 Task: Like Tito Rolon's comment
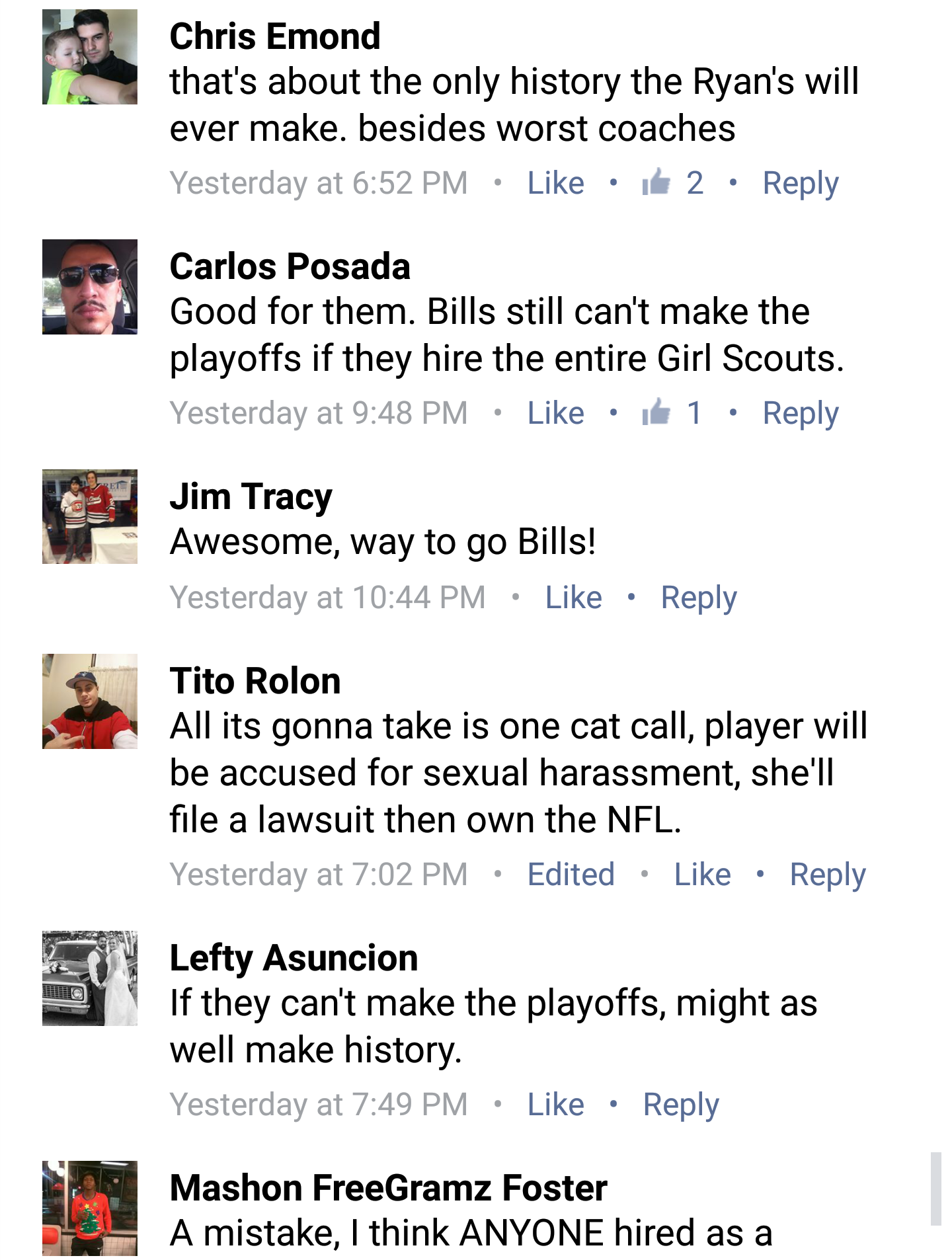[702, 875]
